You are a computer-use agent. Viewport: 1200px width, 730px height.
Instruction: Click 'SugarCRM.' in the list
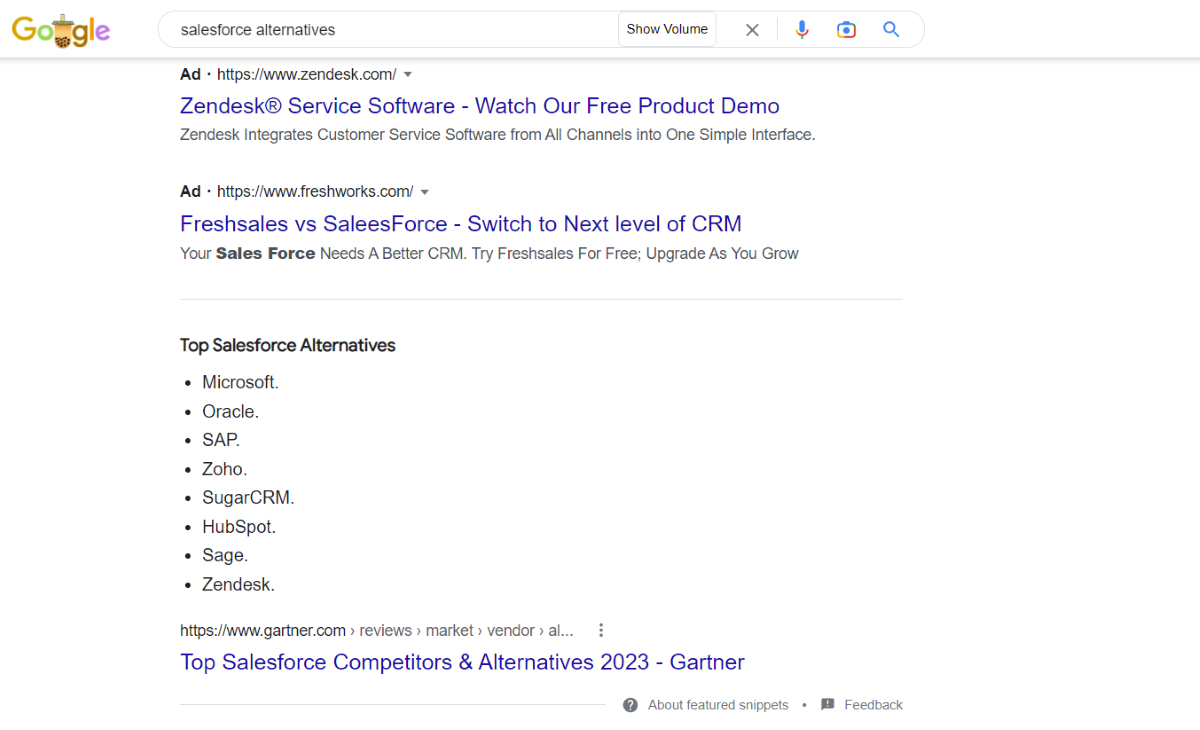coord(248,498)
